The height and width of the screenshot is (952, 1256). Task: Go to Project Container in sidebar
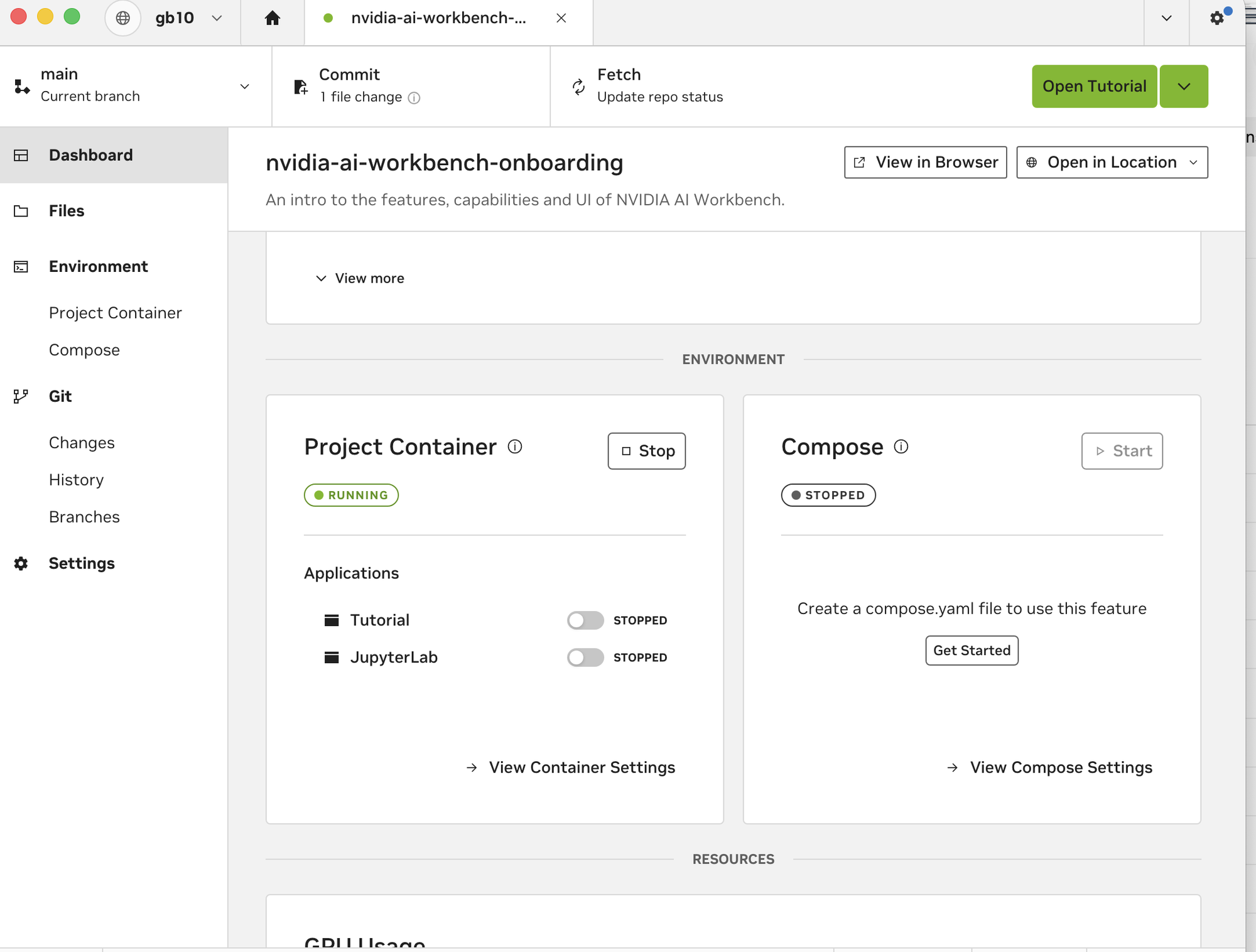[116, 313]
